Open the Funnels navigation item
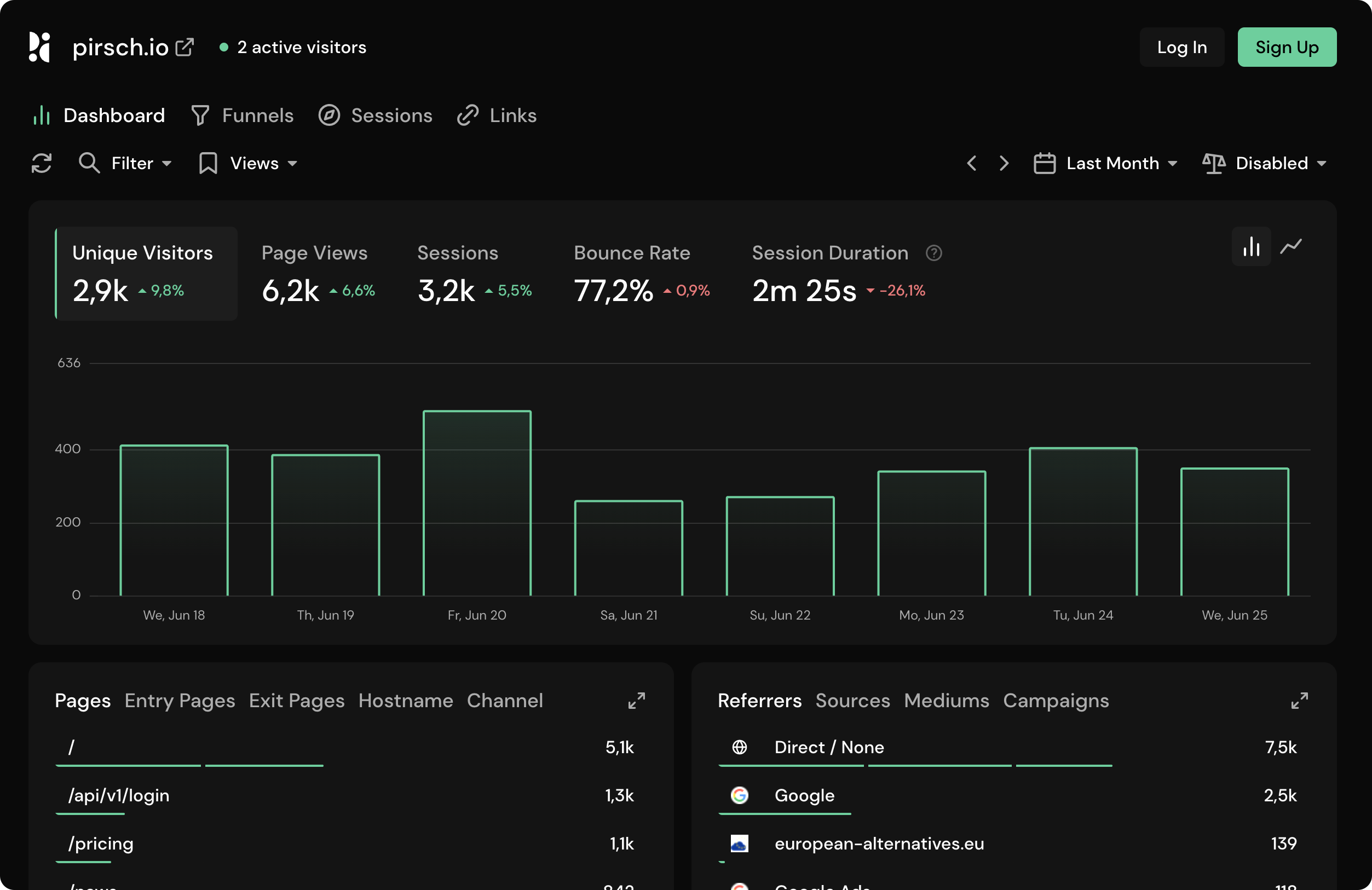Image resolution: width=1372 pixels, height=890 pixels. coord(257,115)
